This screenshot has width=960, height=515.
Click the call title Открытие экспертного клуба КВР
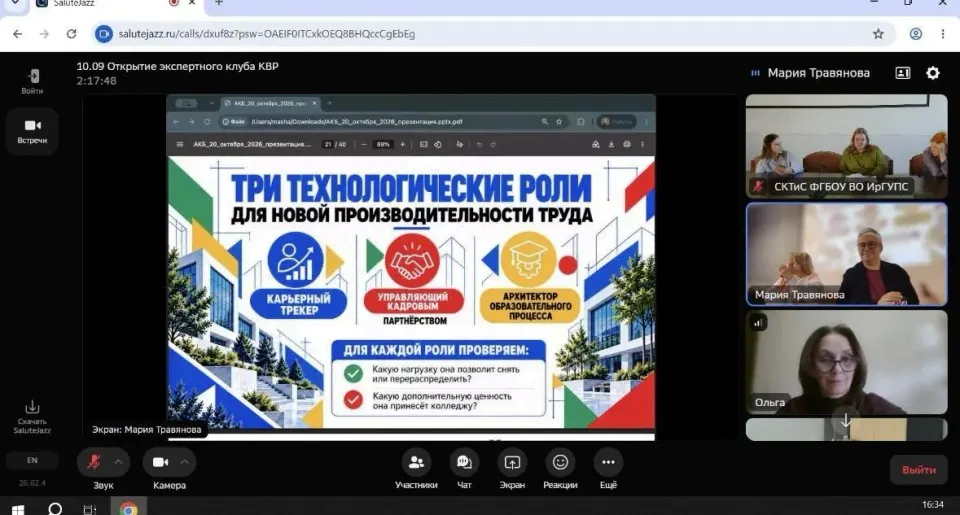(x=178, y=66)
